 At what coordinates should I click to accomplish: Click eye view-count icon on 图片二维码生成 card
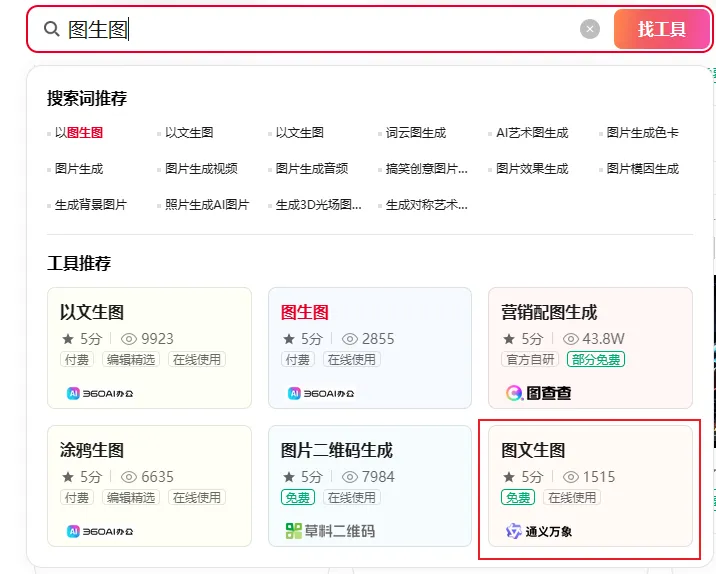click(x=350, y=477)
